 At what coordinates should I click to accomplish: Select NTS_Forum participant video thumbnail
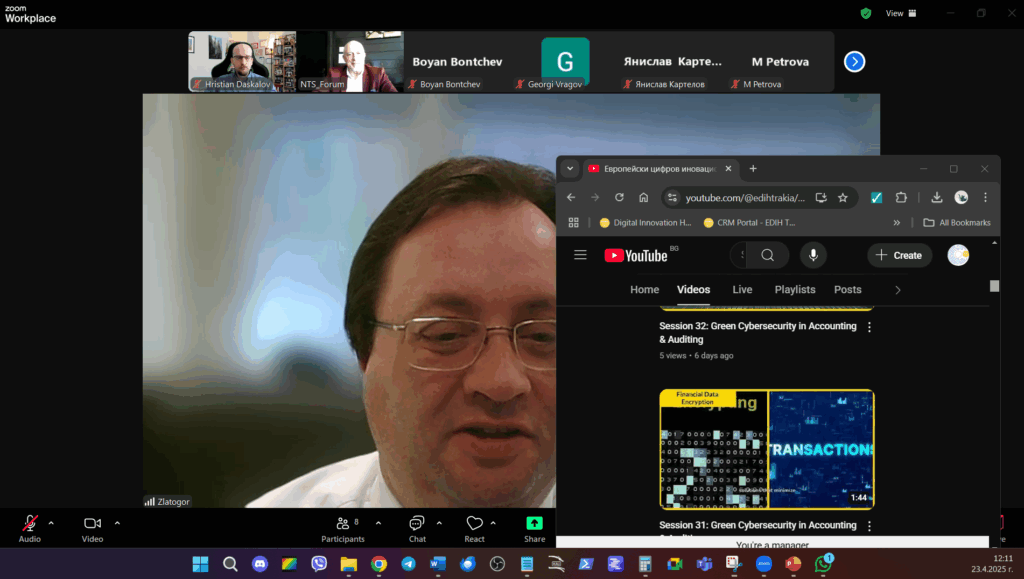coord(350,61)
